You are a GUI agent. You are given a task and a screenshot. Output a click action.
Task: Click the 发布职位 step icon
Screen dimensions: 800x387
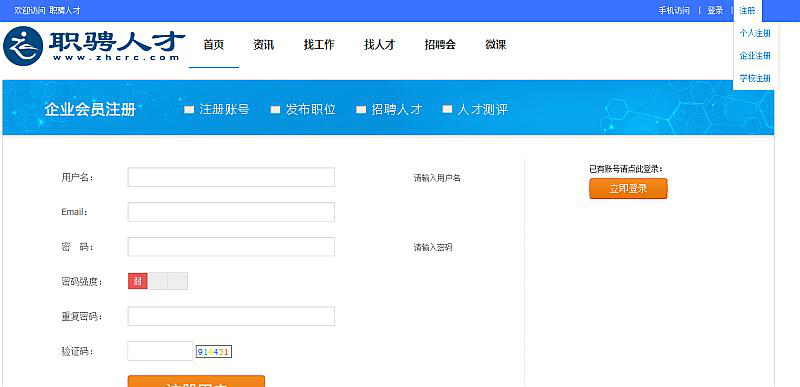[276, 110]
